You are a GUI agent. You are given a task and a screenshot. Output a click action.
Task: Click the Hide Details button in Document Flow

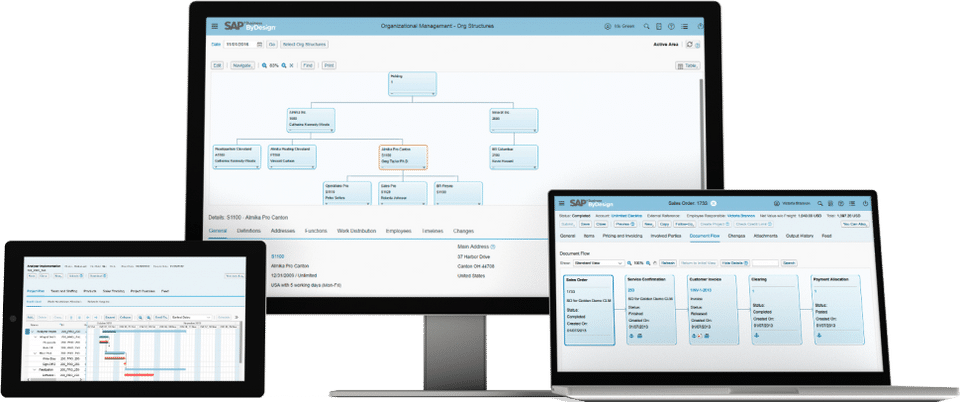[734, 262]
